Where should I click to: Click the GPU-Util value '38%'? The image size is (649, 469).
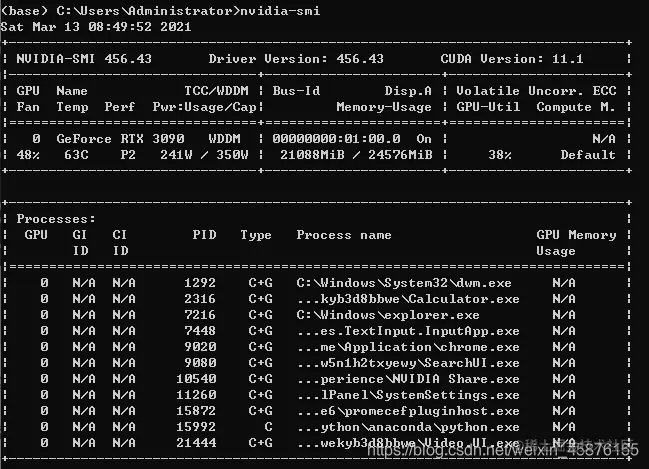[x=500, y=155]
